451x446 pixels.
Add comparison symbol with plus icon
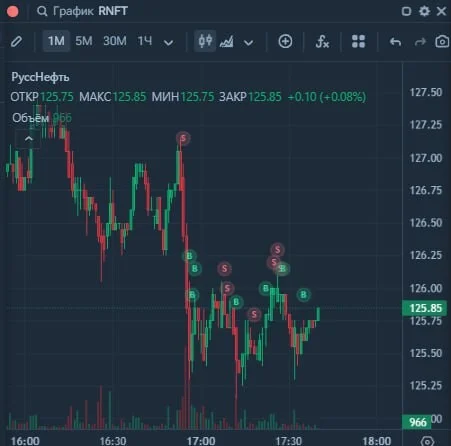tap(285, 42)
